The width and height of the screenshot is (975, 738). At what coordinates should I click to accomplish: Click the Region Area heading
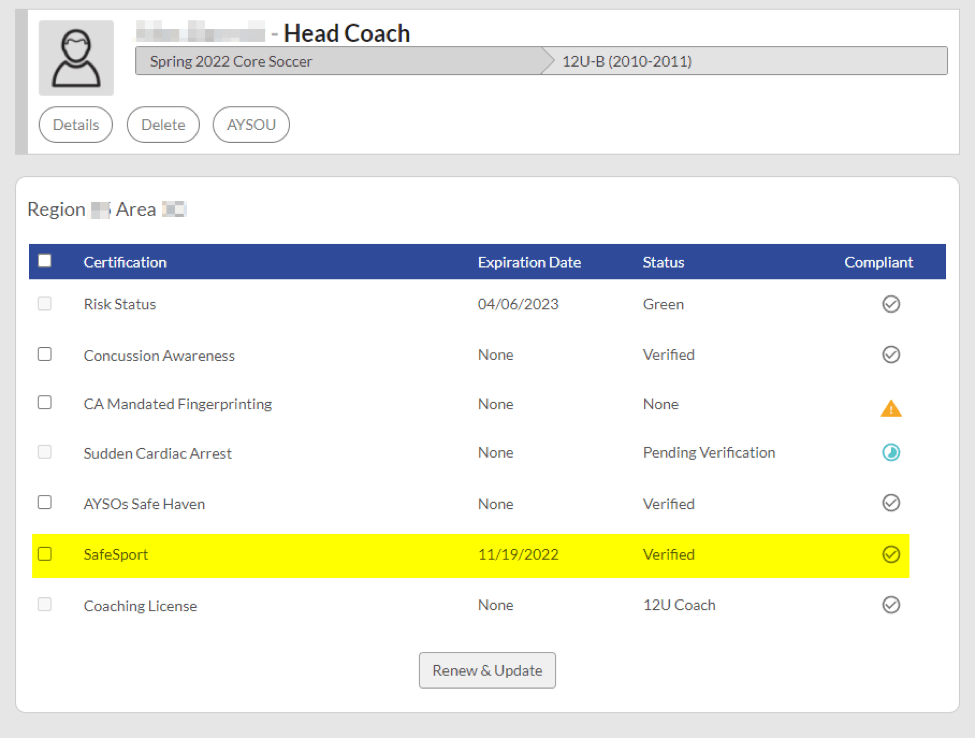click(107, 210)
